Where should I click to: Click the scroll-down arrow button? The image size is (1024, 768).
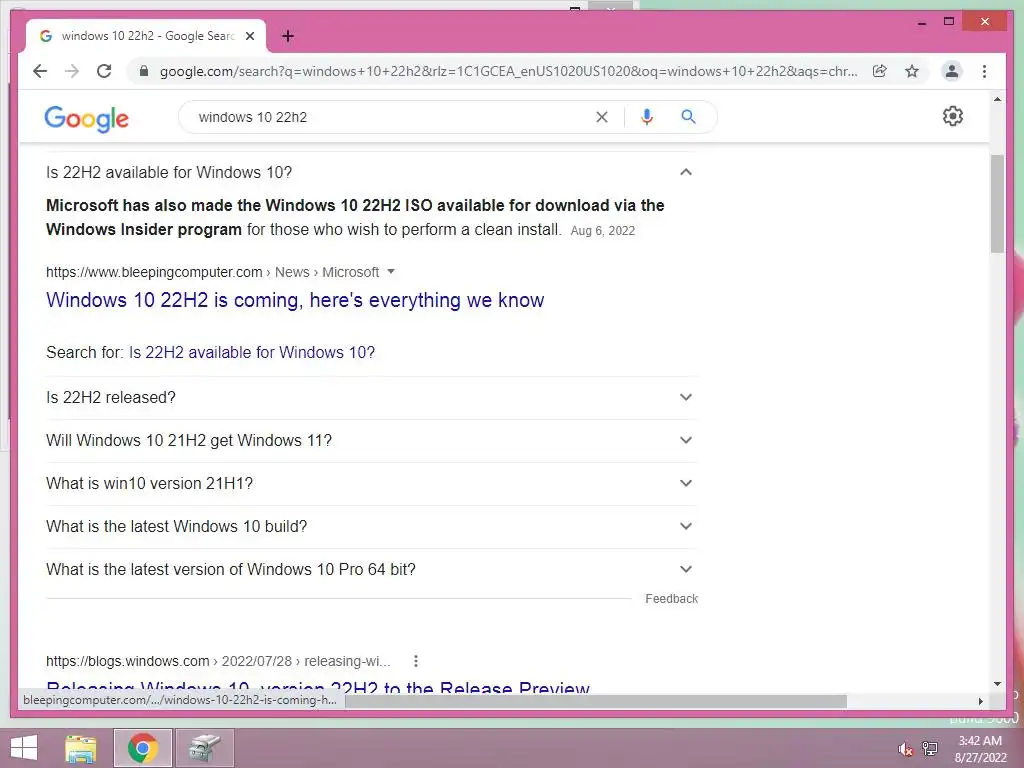pos(997,684)
